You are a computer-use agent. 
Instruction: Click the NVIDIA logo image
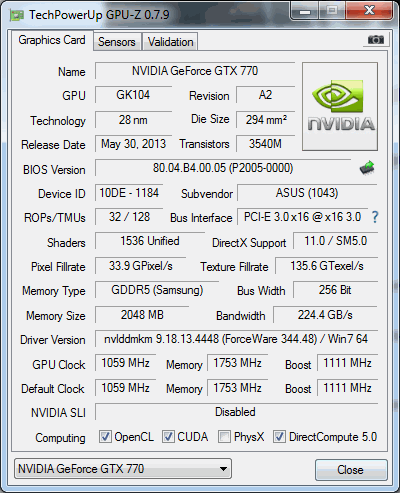[340, 106]
